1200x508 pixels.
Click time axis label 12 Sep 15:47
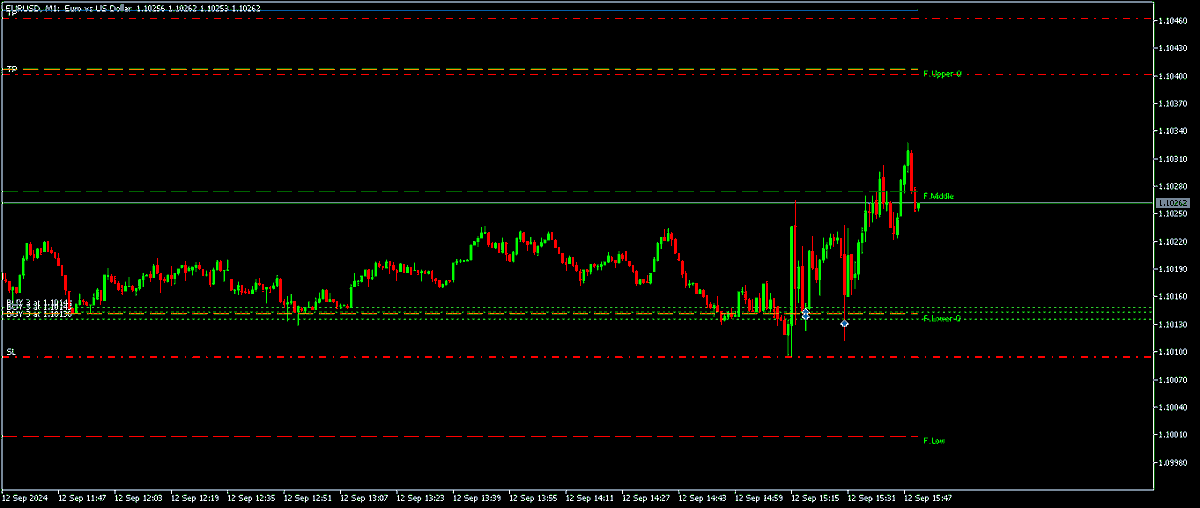(x=929, y=497)
